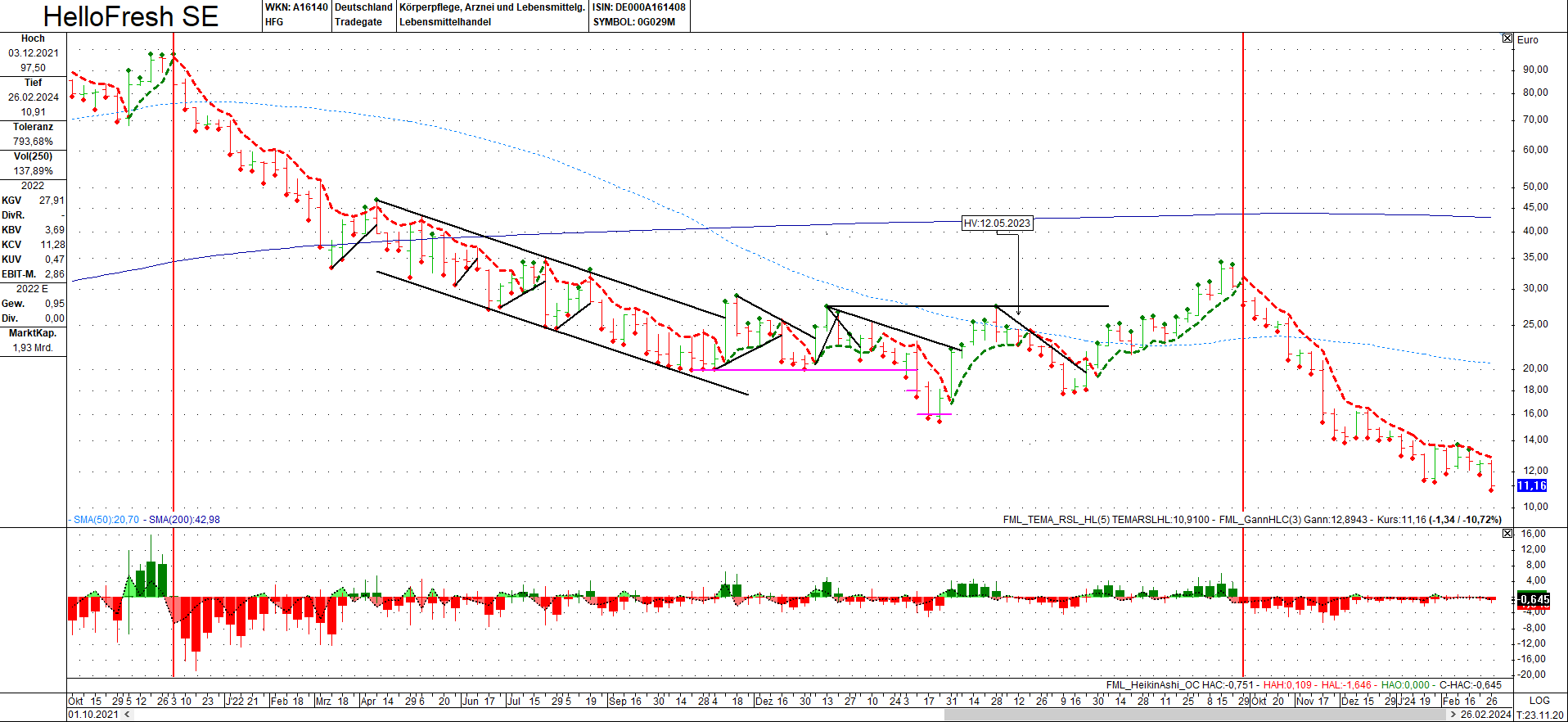Toggle the LOG scale button
Viewport: 1568px width, 722px height.
(x=1539, y=701)
